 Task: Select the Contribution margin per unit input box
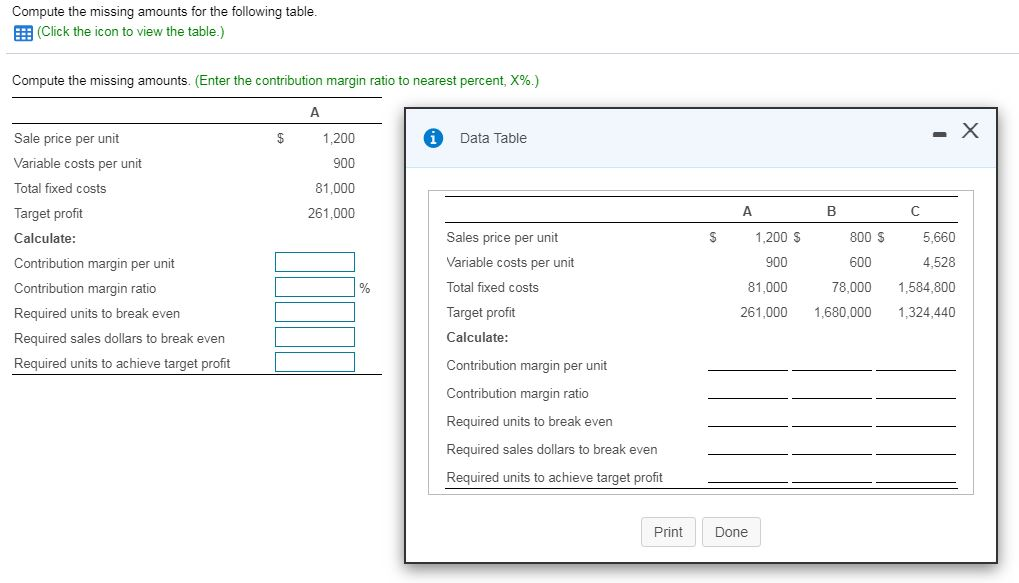314,261
